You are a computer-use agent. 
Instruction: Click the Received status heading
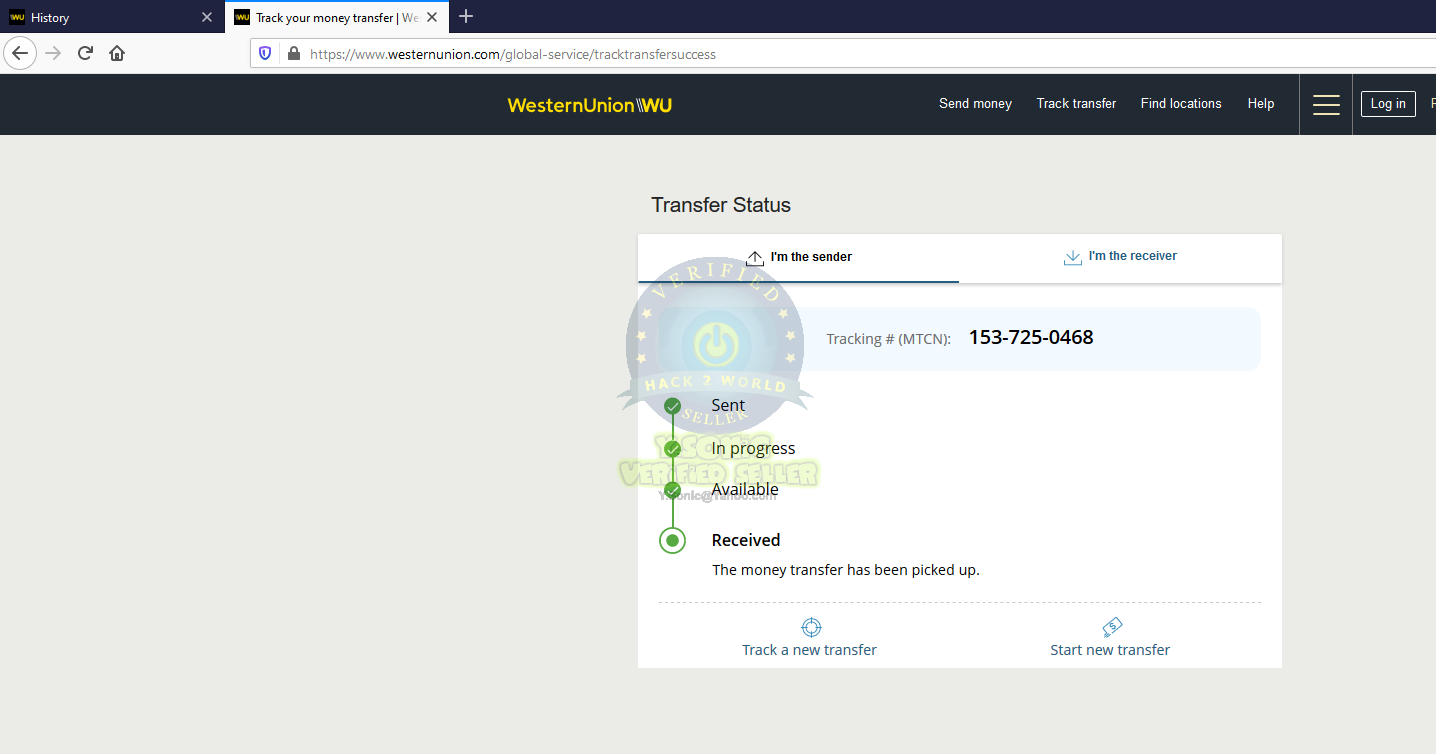pos(746,540)
